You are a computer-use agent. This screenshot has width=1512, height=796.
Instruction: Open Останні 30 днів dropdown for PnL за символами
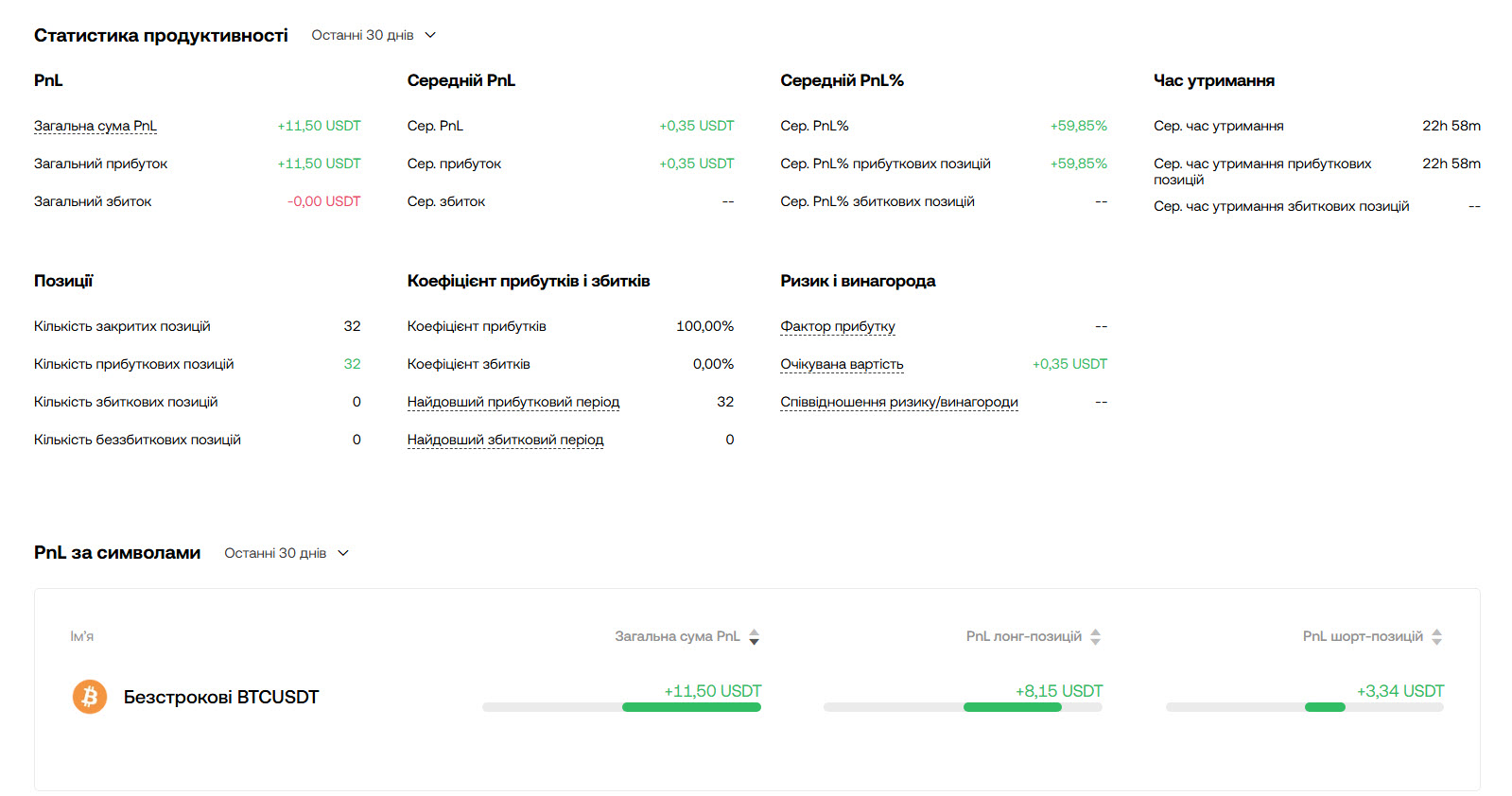point(287,553)
